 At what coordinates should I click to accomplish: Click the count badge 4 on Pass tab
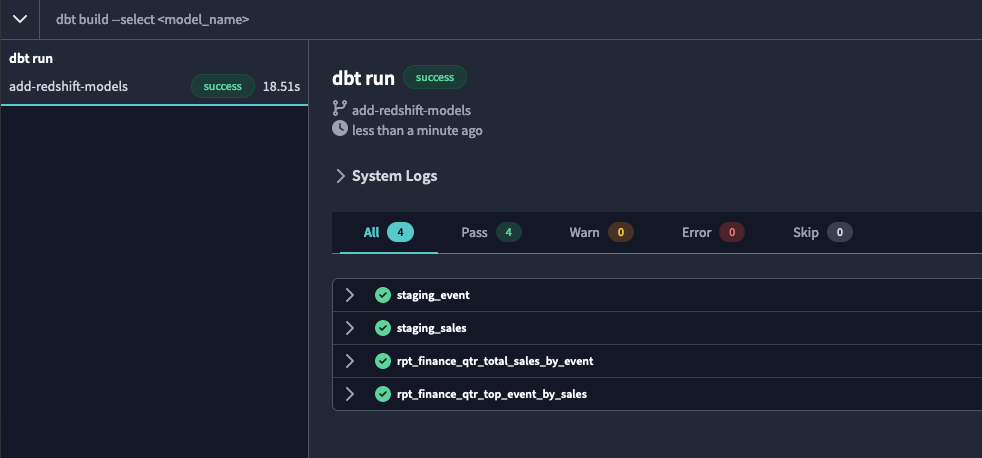click(x=509, y=232)
